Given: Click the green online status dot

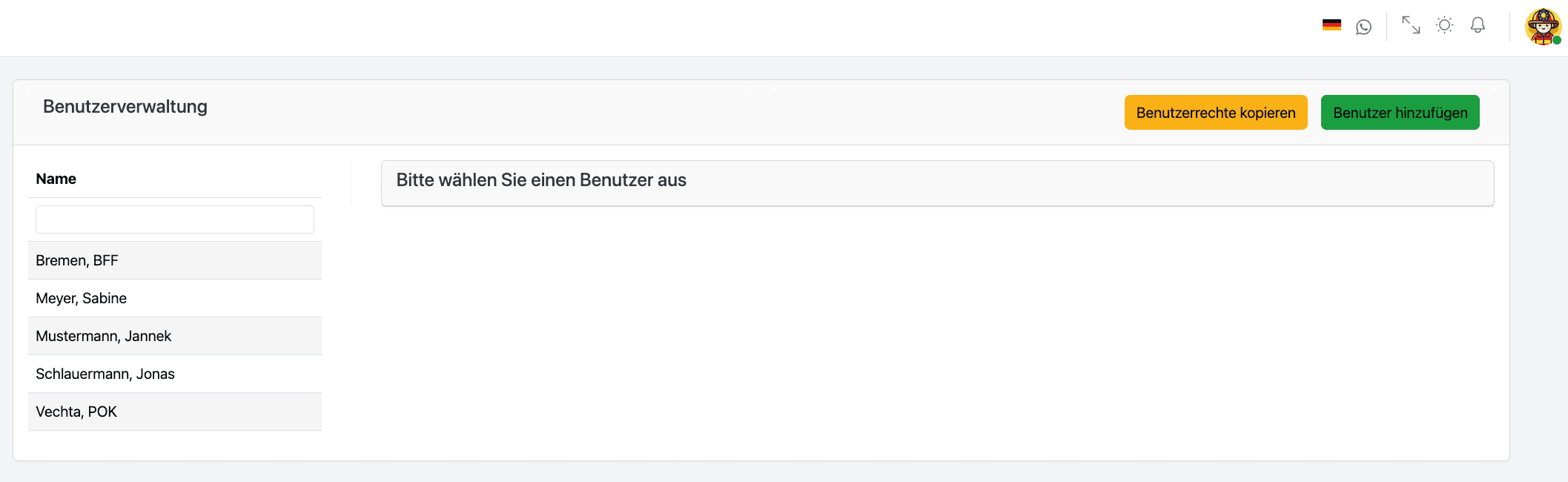Looking at the screenshot, I should (x=1557, y=40).
